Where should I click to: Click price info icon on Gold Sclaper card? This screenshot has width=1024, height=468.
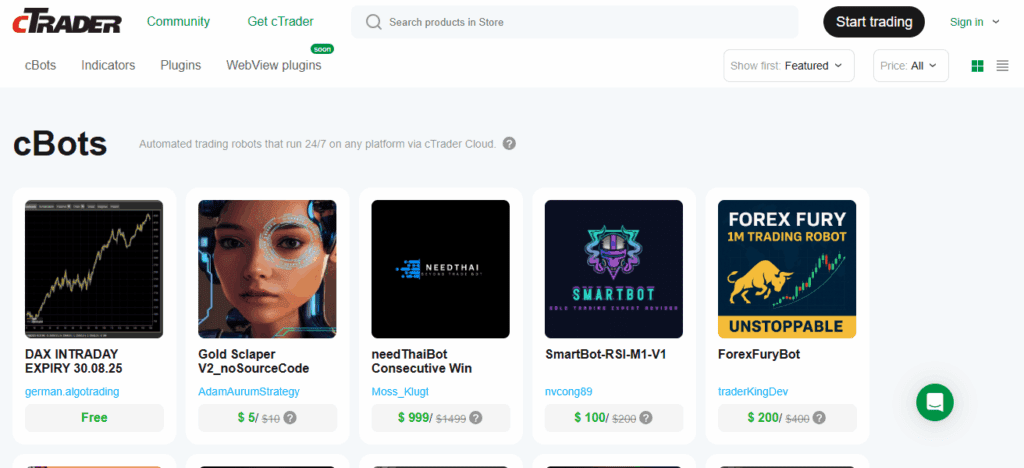(291, 418)
